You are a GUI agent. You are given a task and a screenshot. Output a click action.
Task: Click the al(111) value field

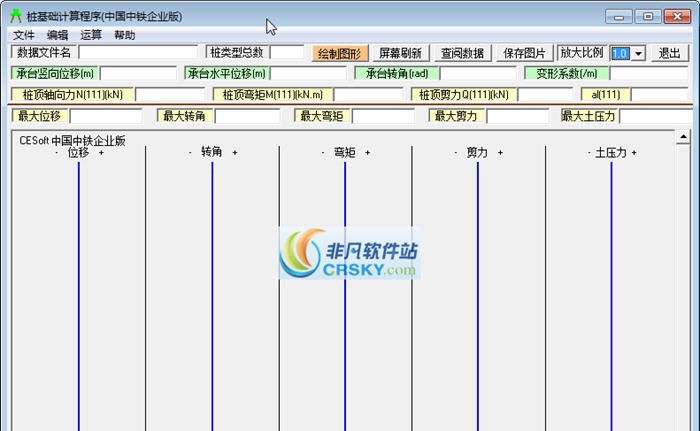[x=659, y=94]
